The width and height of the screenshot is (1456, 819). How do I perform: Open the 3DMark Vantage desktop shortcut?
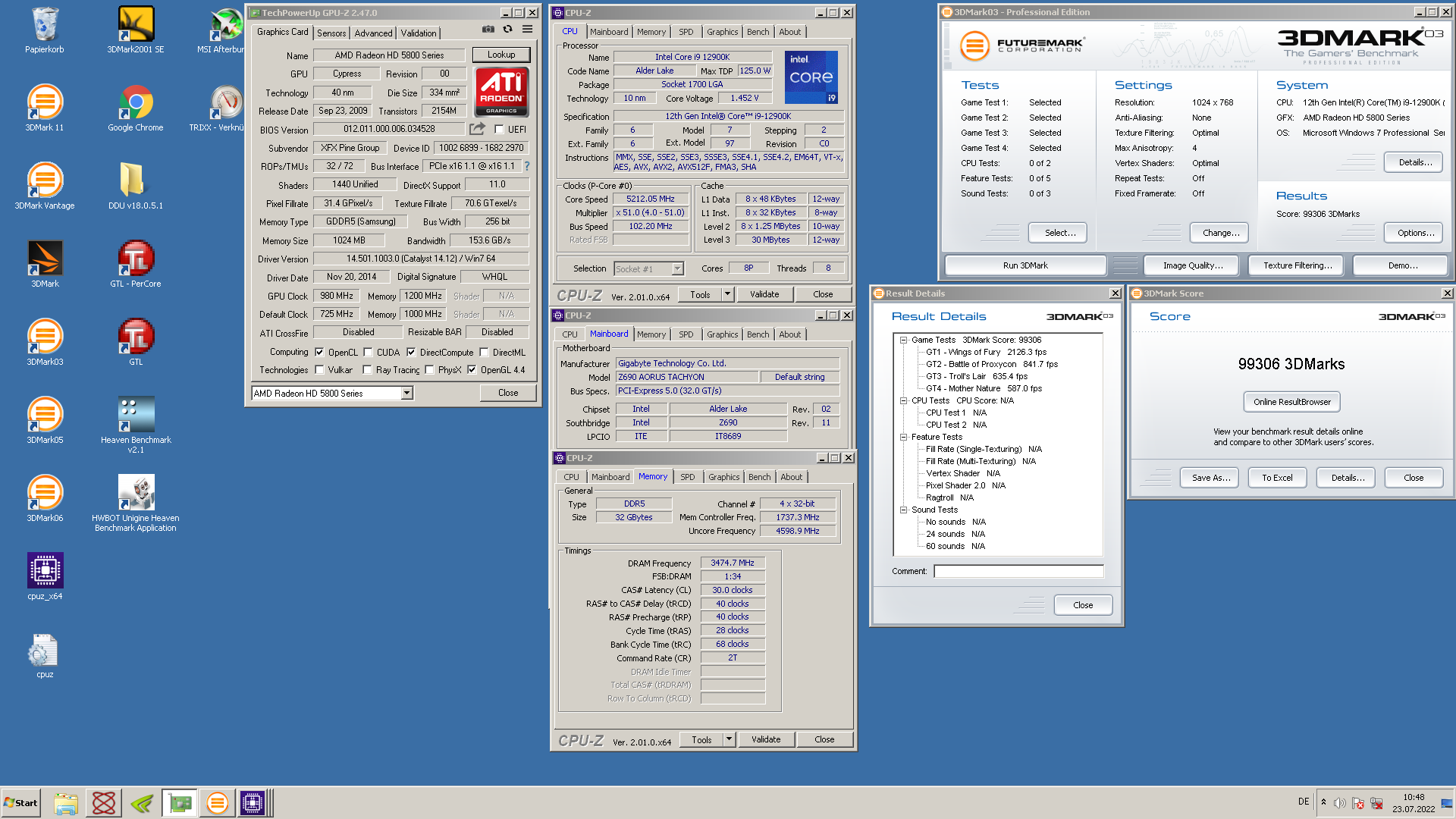45,187
